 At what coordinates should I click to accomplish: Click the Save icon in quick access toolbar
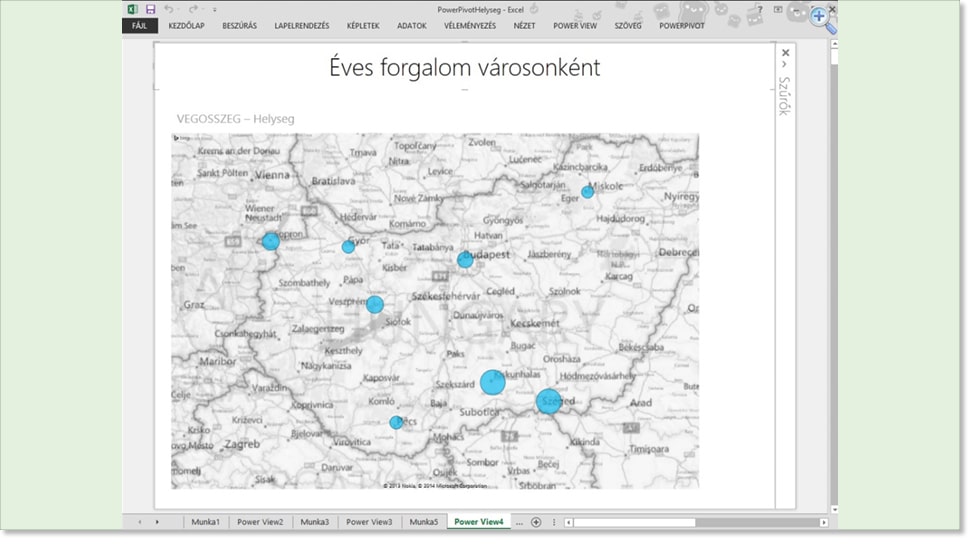[x=150, y=9]
